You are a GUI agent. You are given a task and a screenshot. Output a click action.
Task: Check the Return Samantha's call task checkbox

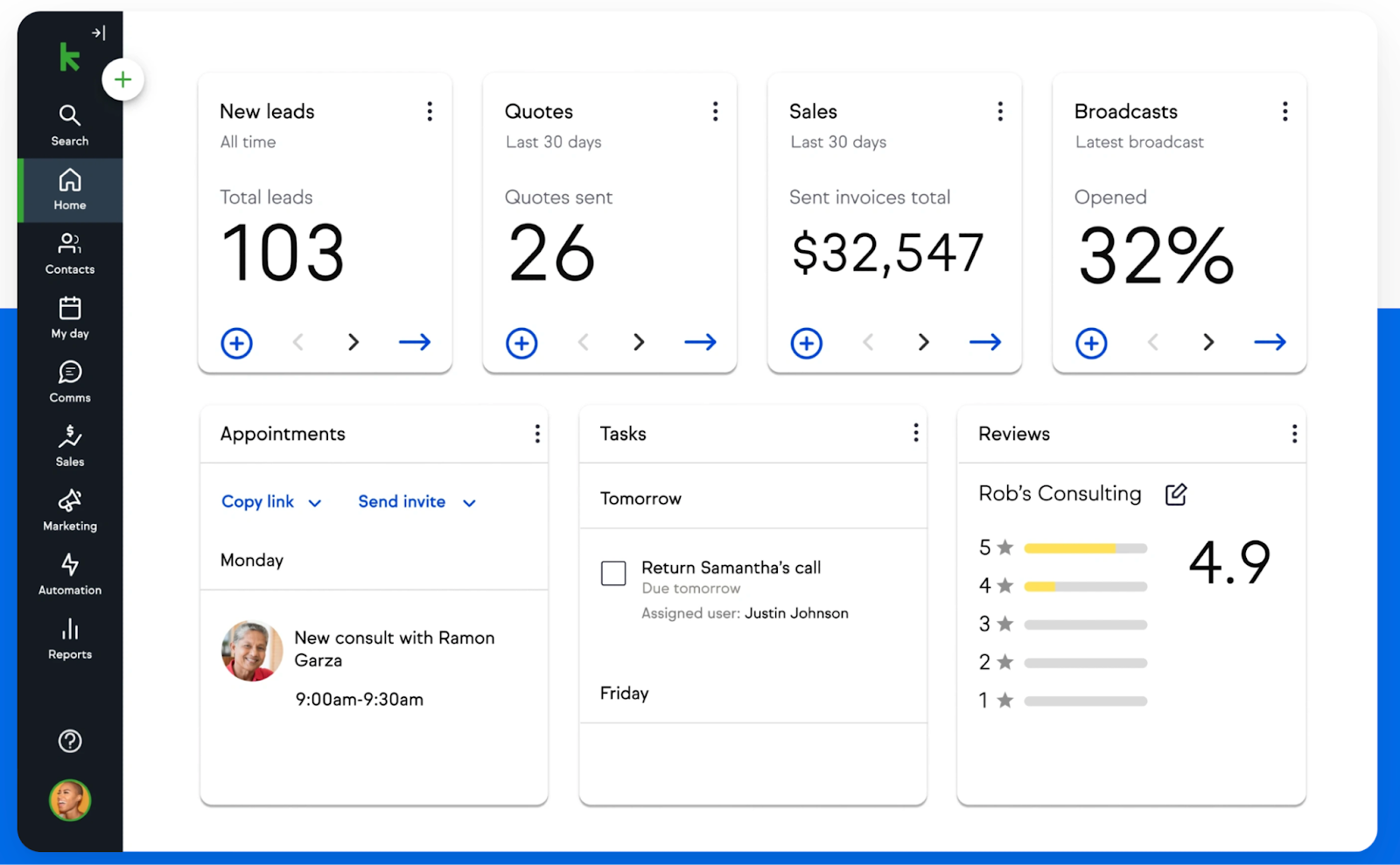click(613, 574)
